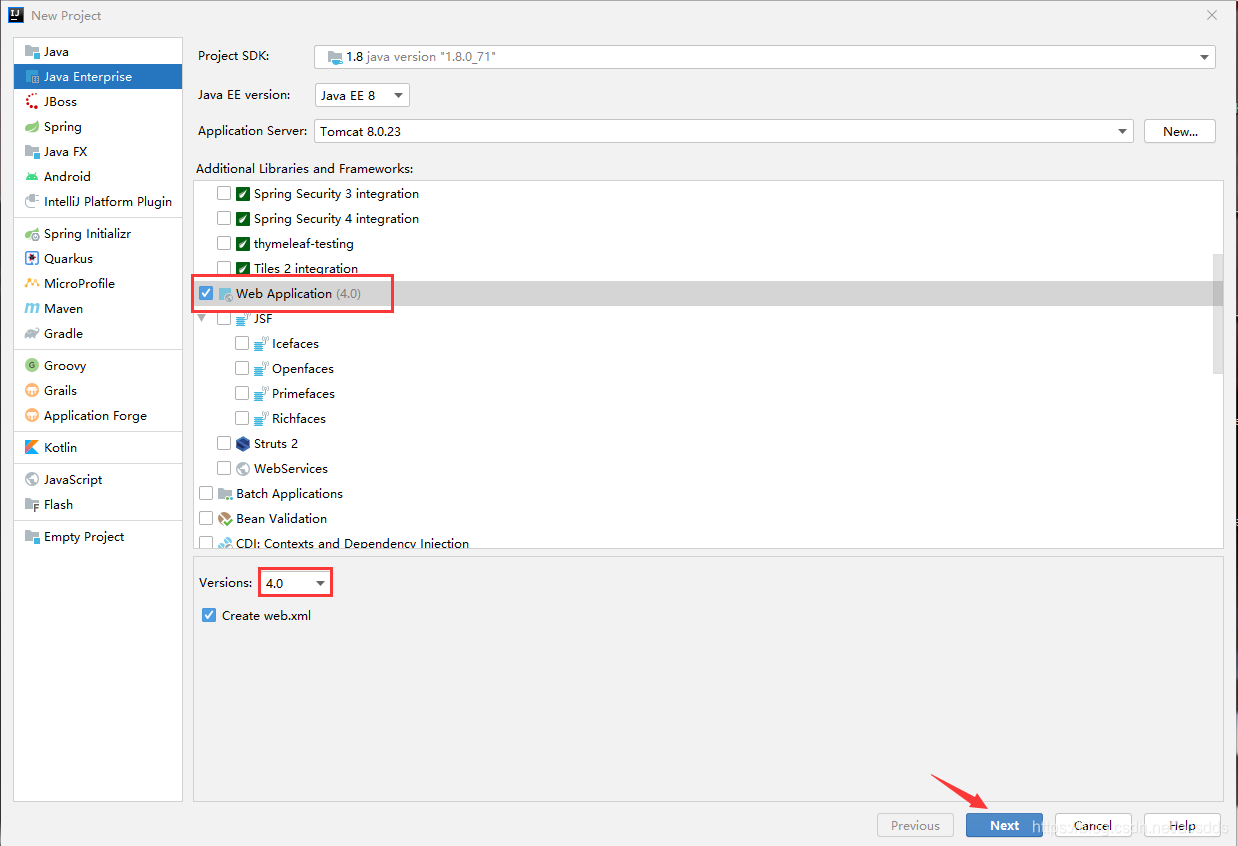
Task: Select the Java project type icon
Action: (32, 51)
